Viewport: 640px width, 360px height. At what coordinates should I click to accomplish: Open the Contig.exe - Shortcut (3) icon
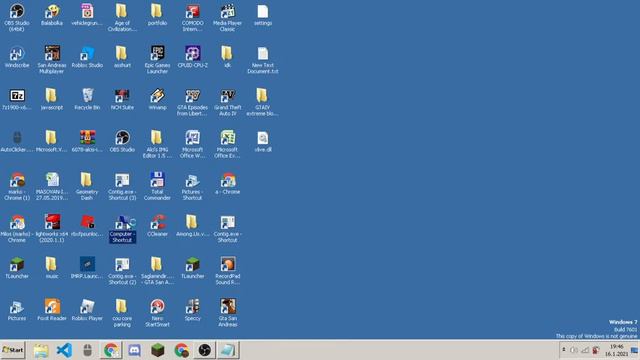pyautogui.click(x=122, y=186)
